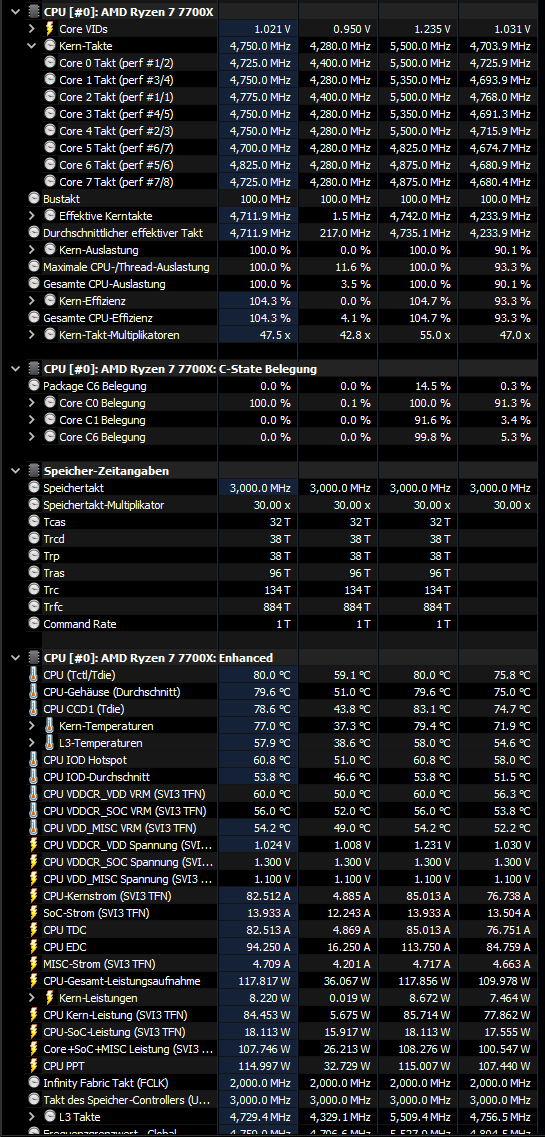Click the lightning icon of CPU EDC
Image resolution: width=545 pixels, height=1137 pixels.
point(33,947)
